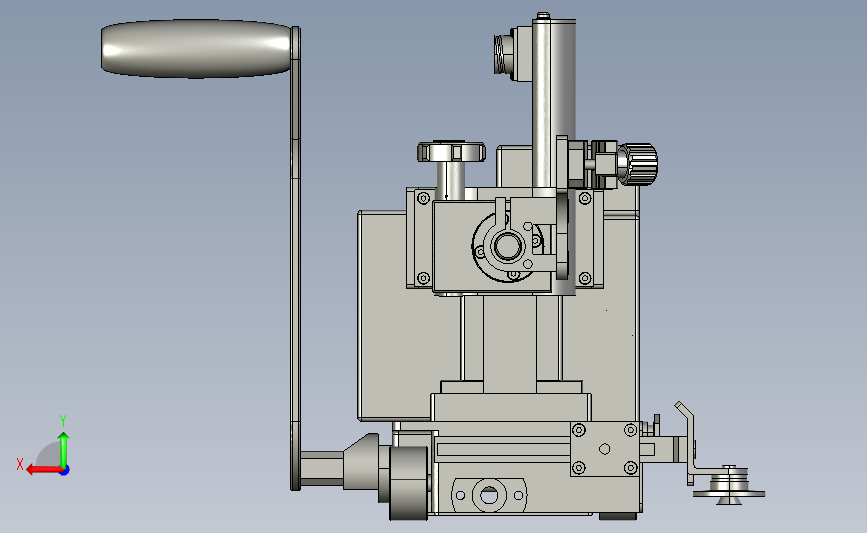Select the square plate with four corner screws
This screenshot has width=867, height=533.
click(605, 449)
